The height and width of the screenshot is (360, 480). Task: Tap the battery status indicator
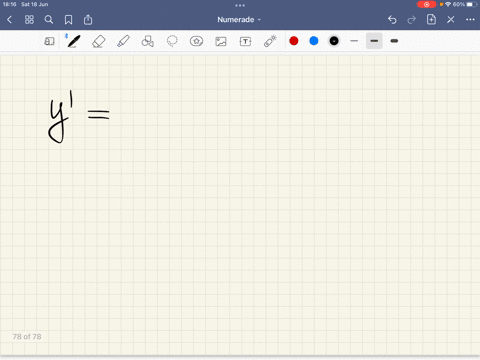465,4
